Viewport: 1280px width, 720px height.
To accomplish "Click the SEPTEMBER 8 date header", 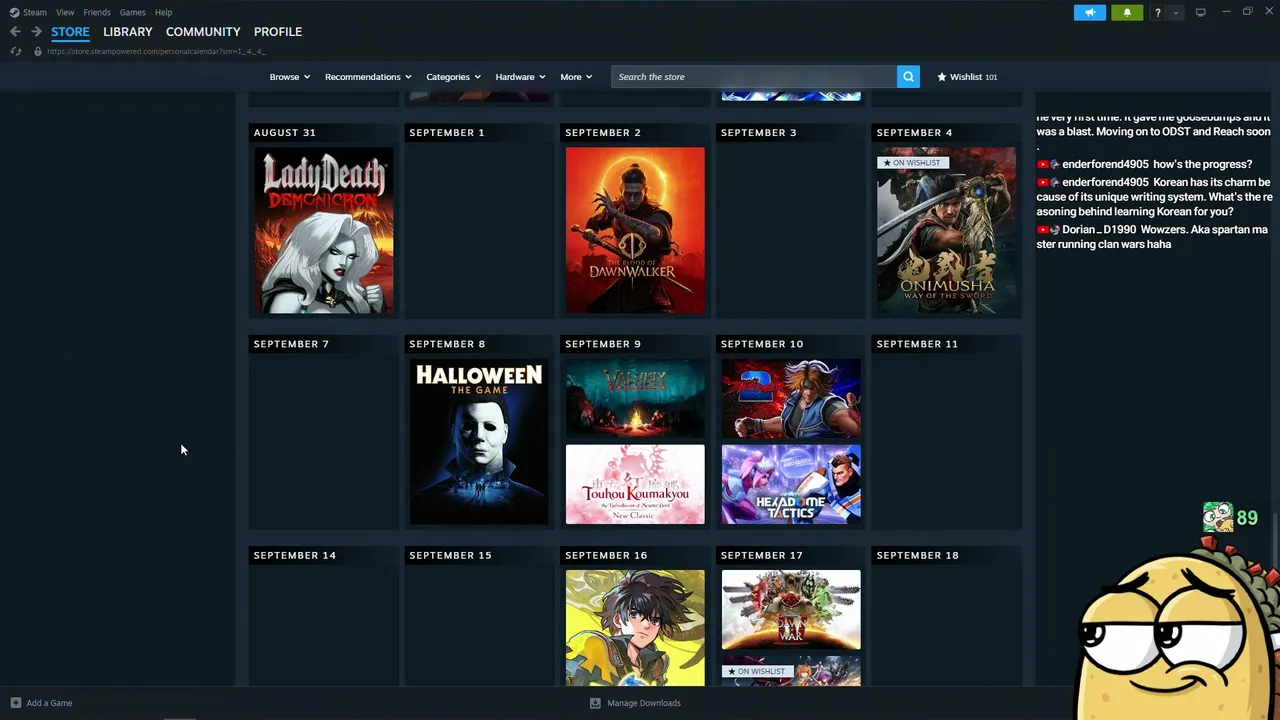I will (x=447, y=344).
